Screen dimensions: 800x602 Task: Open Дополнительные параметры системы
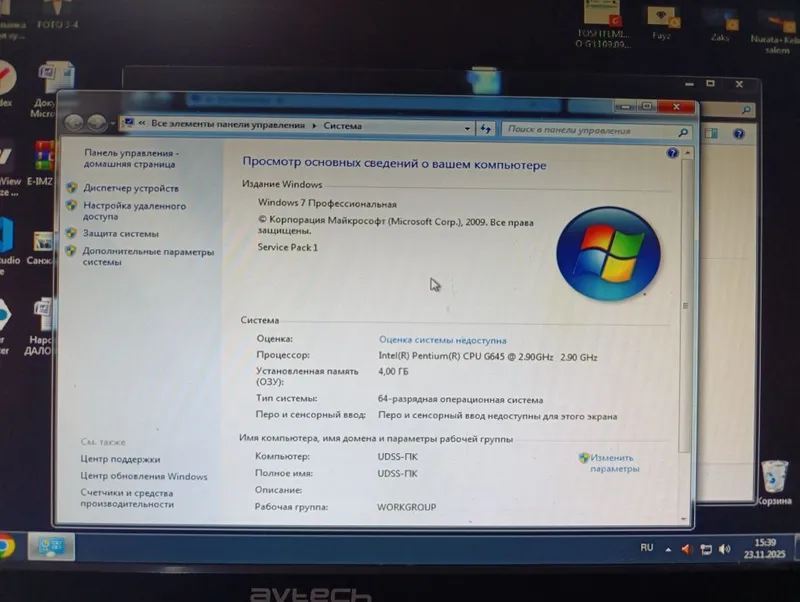(x=148, y=257)
